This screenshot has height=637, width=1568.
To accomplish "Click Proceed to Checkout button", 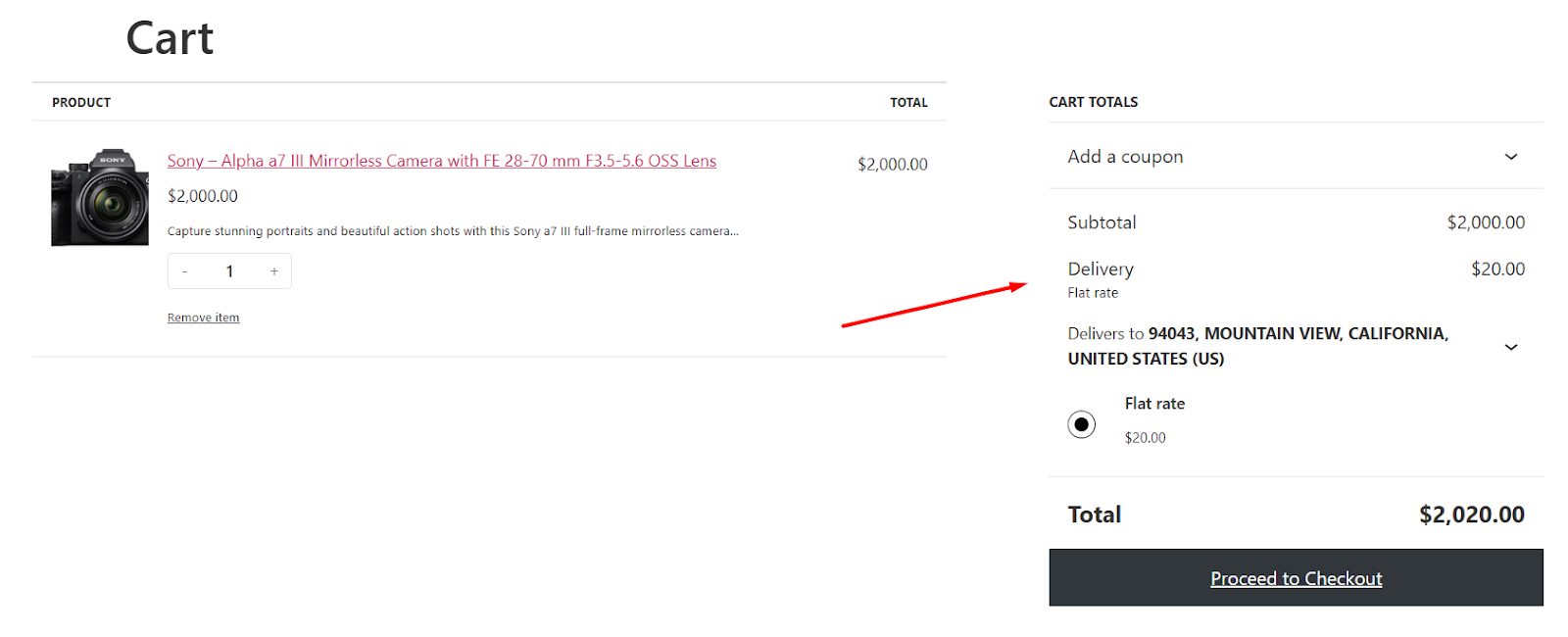I will click(x=1296, y=578).
